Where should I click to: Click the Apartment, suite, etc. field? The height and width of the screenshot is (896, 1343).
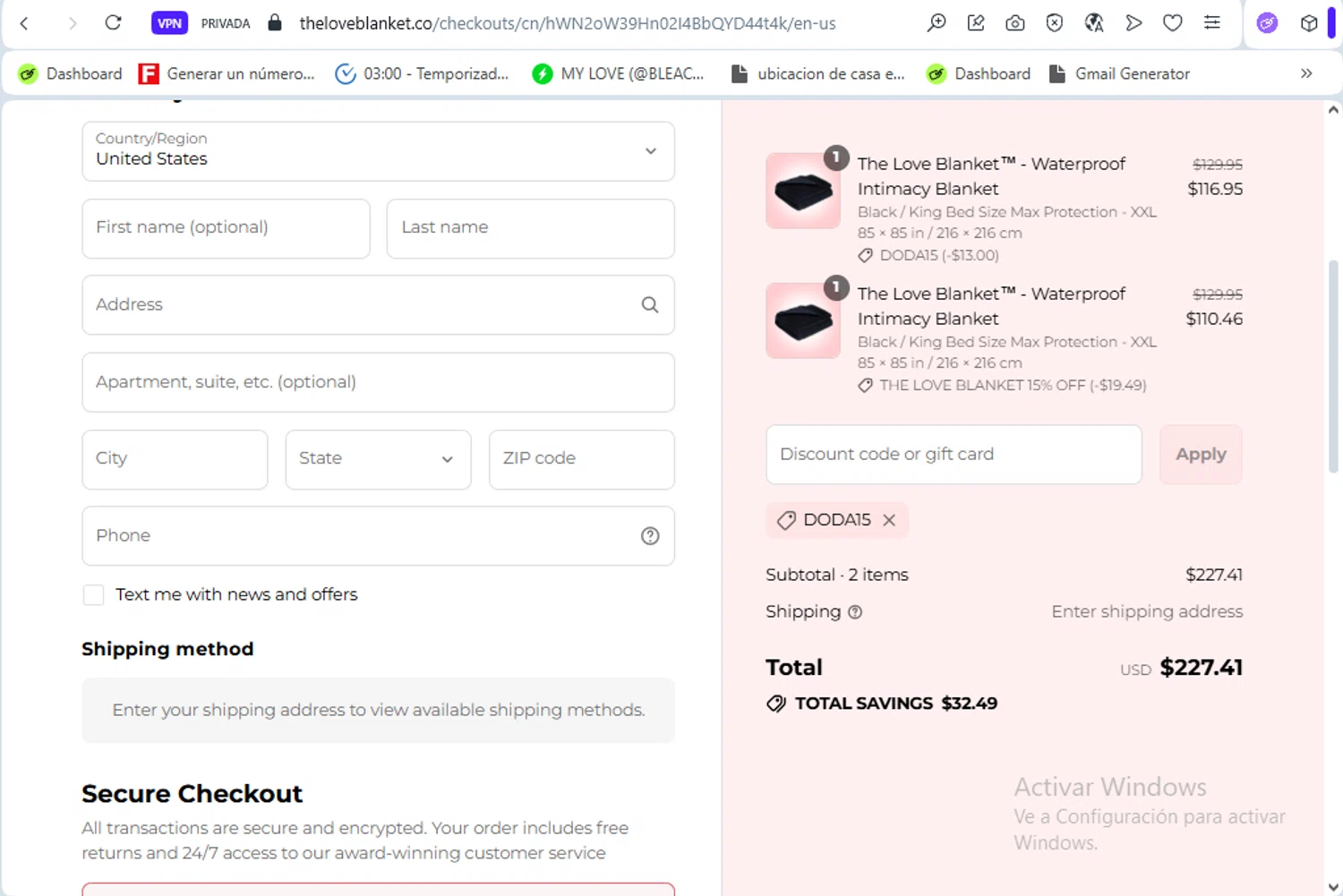(x=378, y=382)
